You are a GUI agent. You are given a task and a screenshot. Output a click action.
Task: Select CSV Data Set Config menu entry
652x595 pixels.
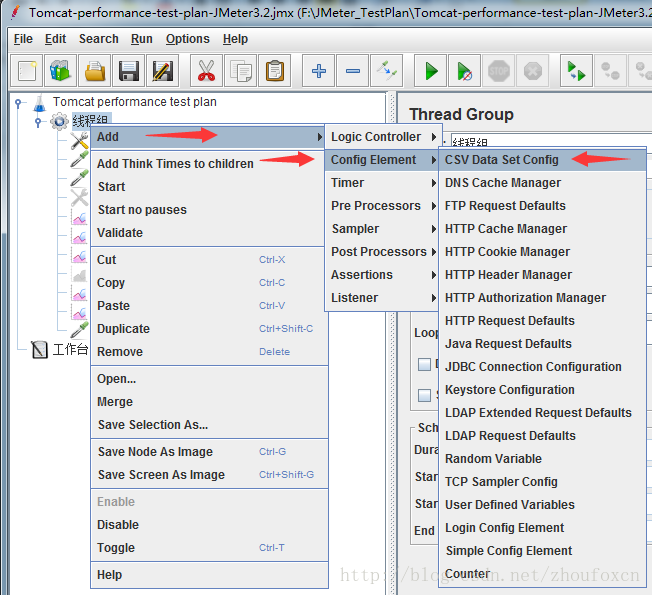502,160
